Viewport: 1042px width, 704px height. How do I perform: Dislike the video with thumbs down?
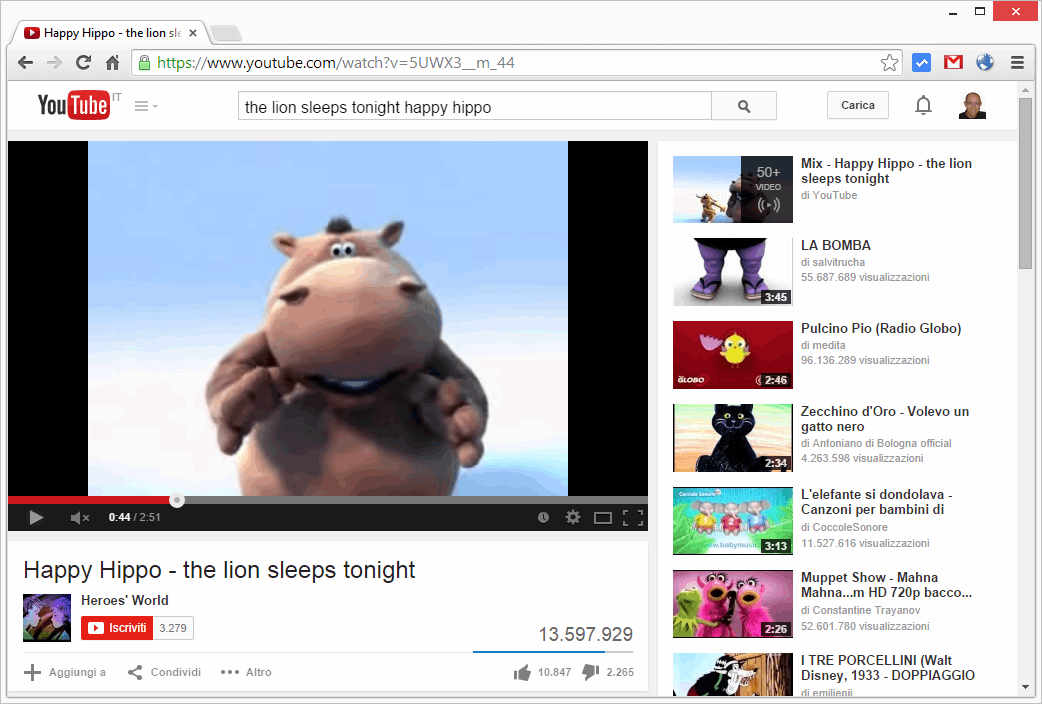pos(591,673)
